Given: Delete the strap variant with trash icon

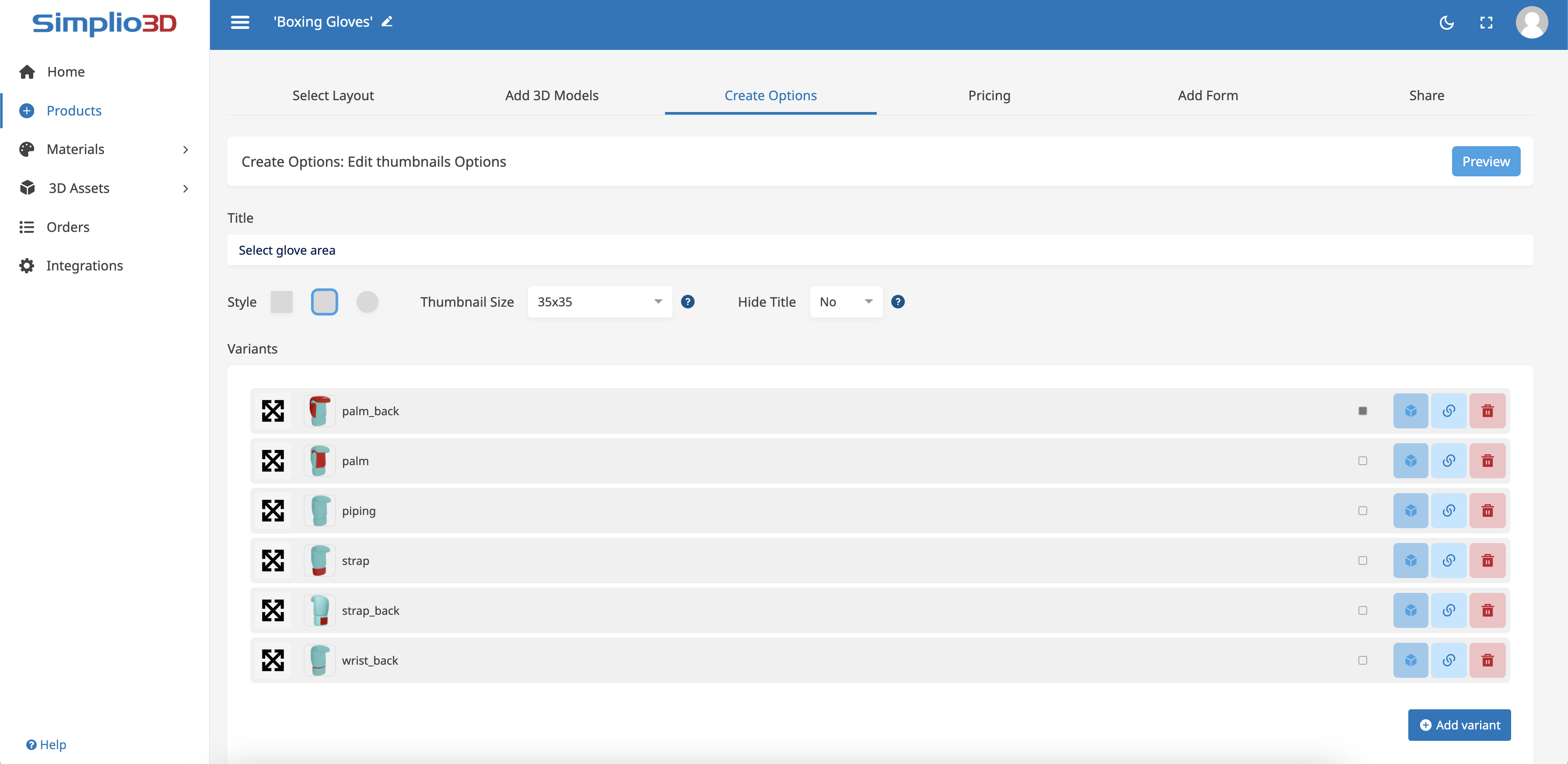Looking at the screenshot, I should click(x=1487, y=561).
